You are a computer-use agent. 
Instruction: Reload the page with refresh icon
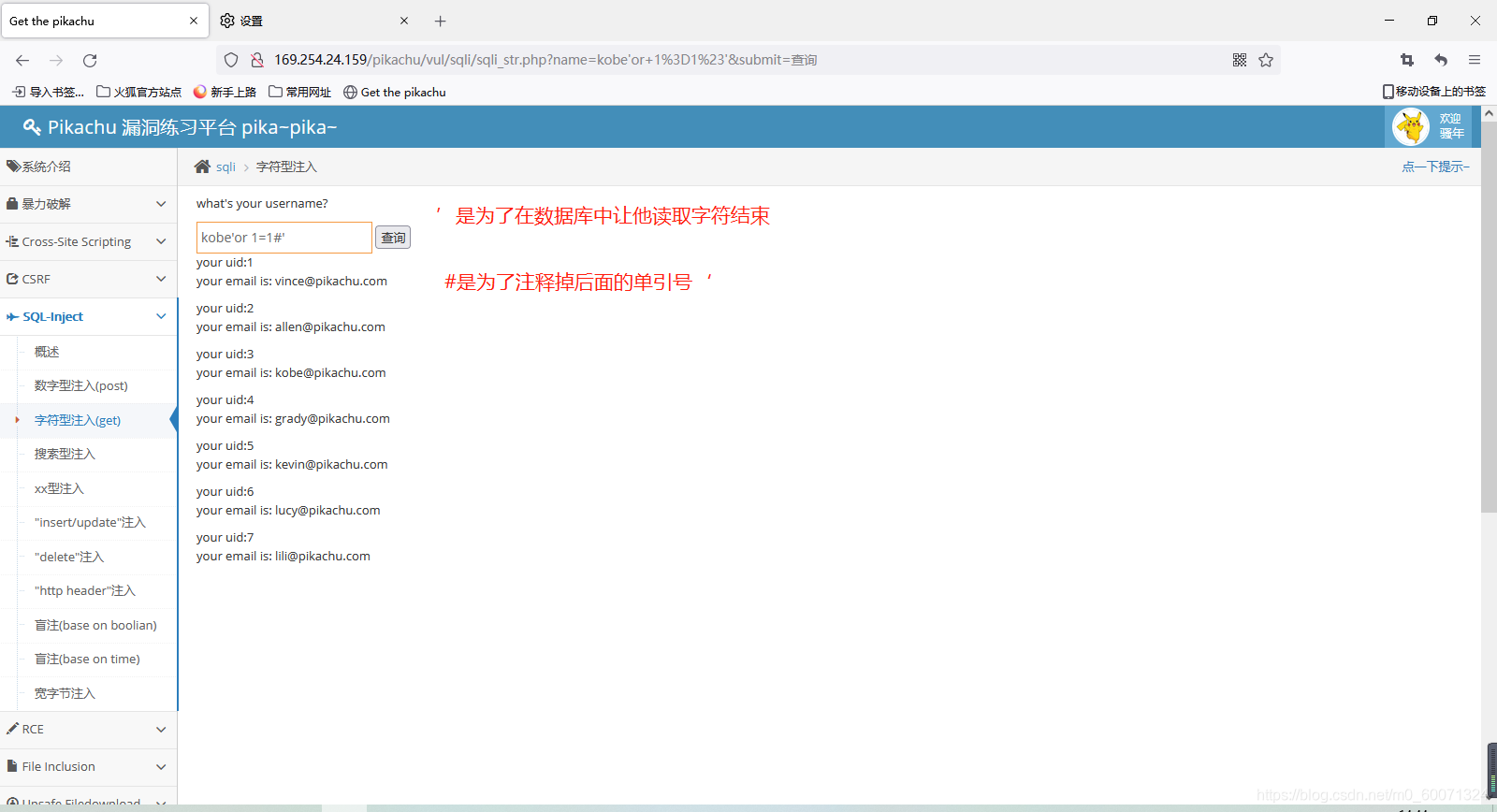[90, 60]
